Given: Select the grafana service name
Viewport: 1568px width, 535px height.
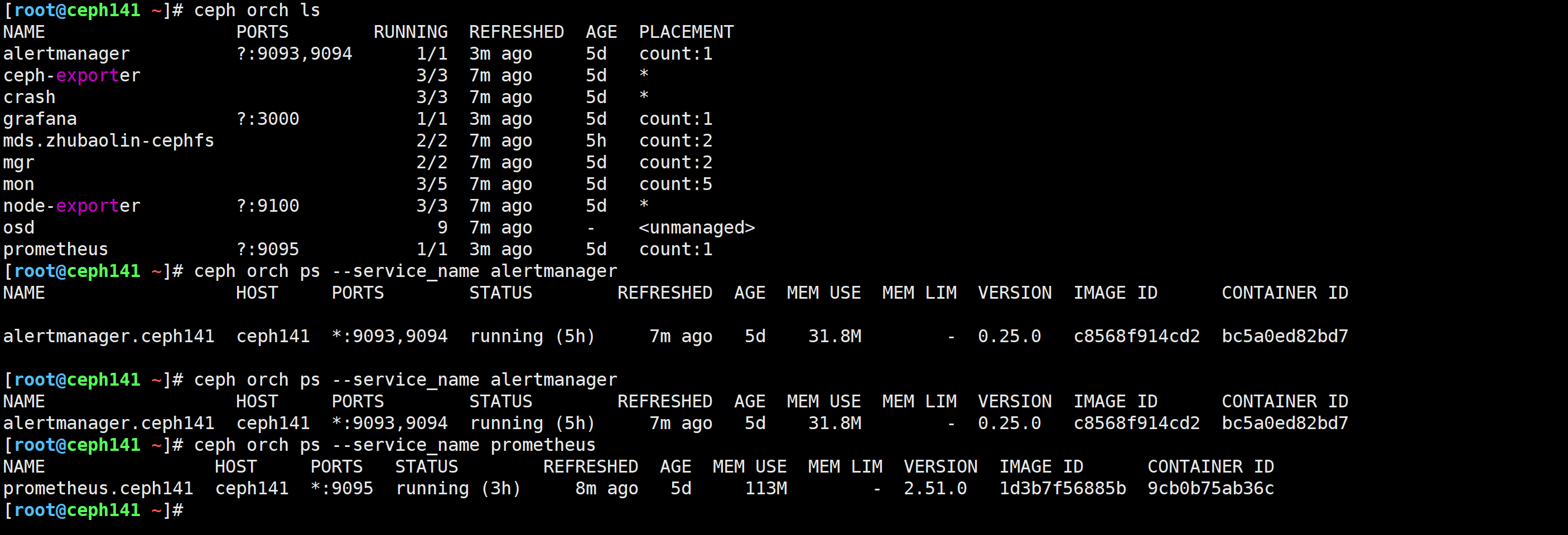Looking at the screenshot, I should coord(40,119).
